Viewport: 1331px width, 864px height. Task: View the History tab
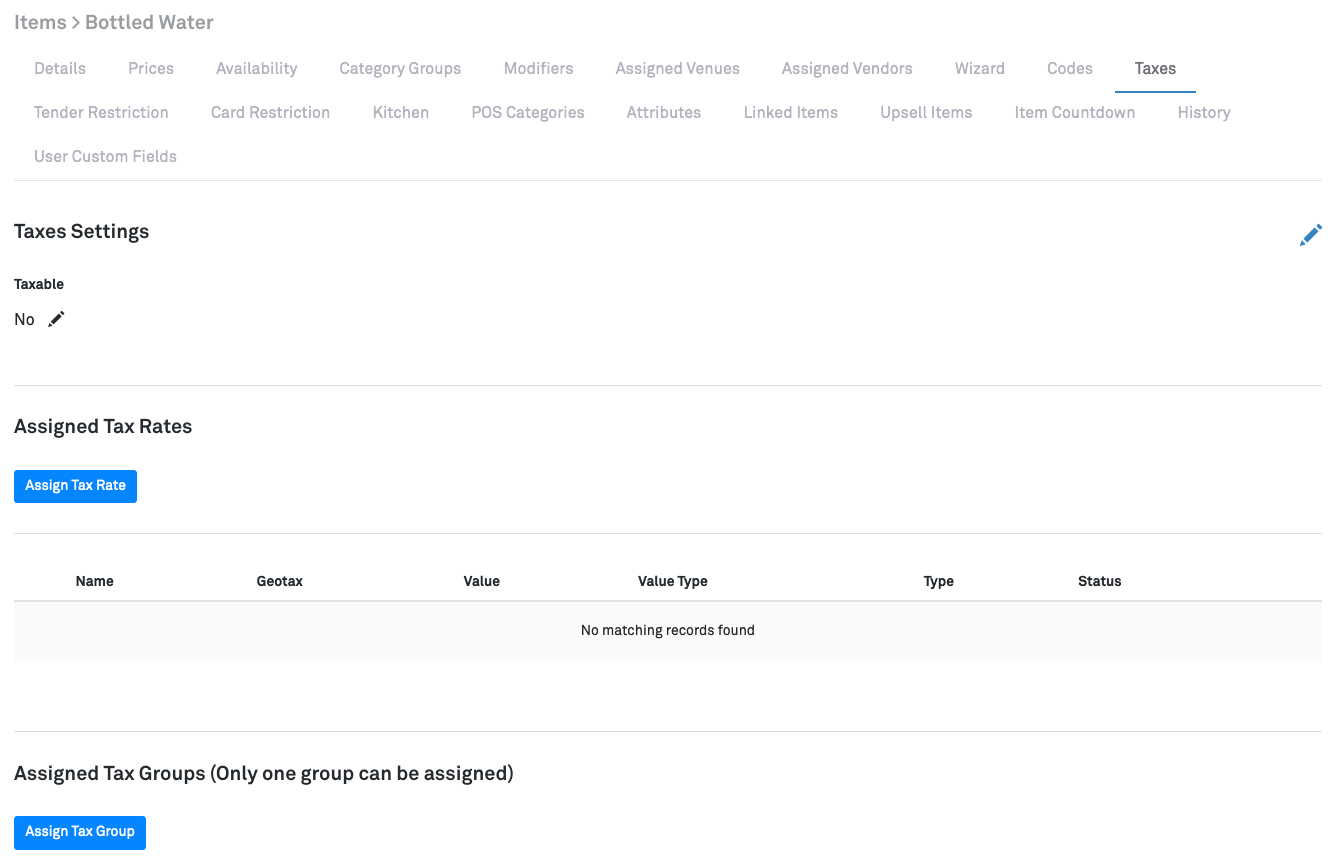pyautogui.click(x=1203, y=113)
